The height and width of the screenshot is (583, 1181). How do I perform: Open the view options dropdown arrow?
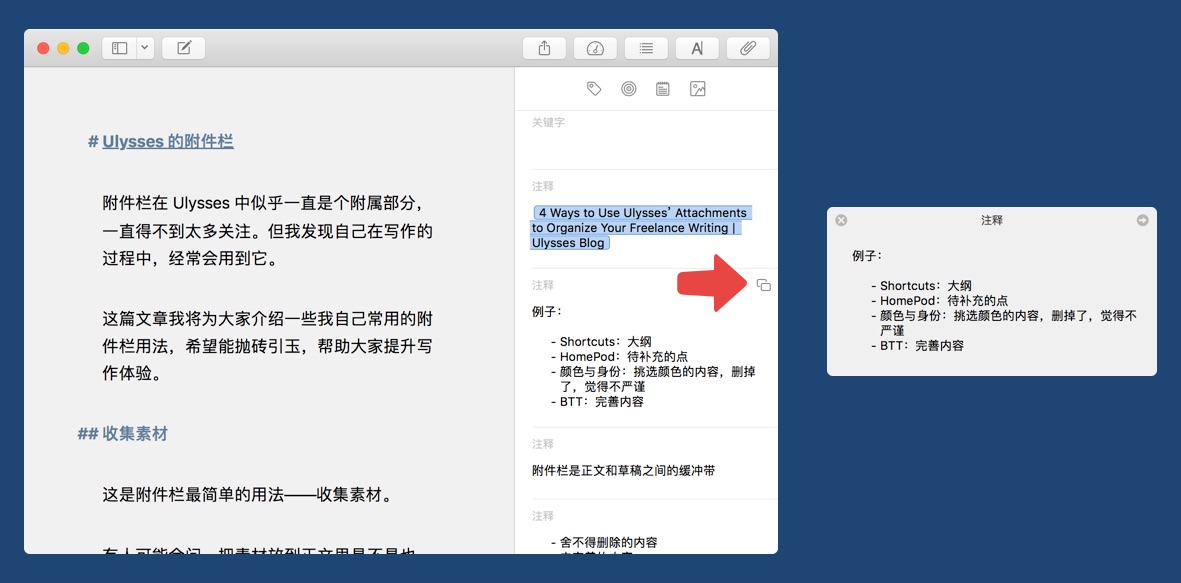[x=145, y=48]
